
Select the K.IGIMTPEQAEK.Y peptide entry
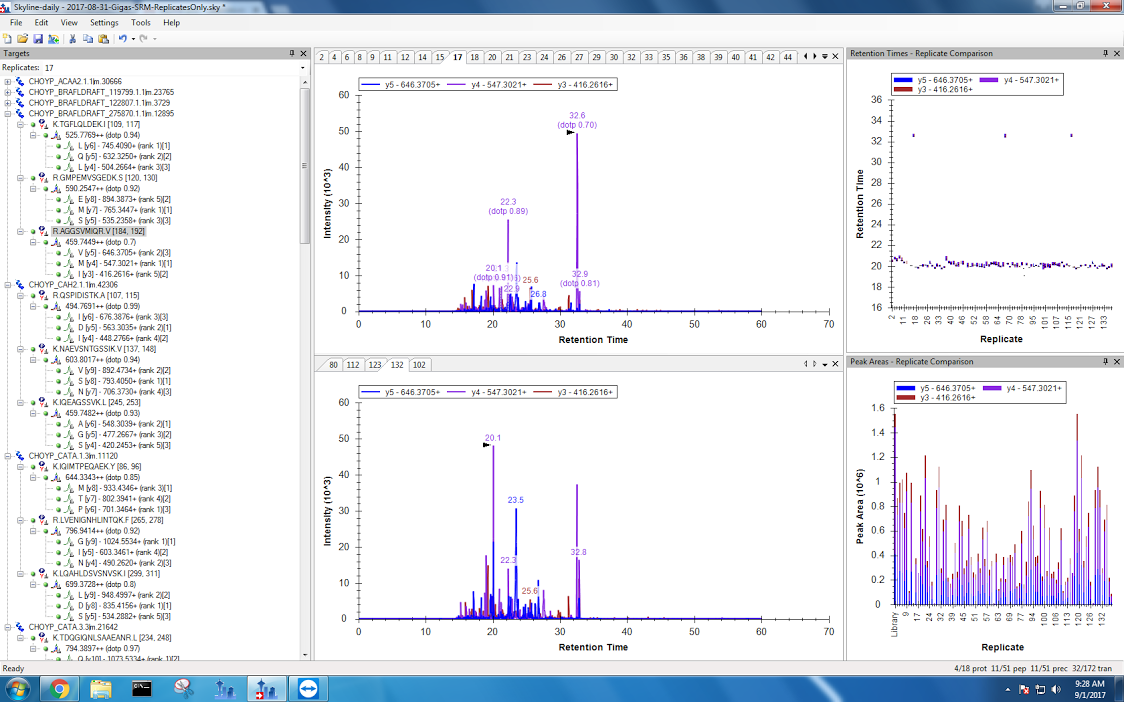[x=96, y=466]
